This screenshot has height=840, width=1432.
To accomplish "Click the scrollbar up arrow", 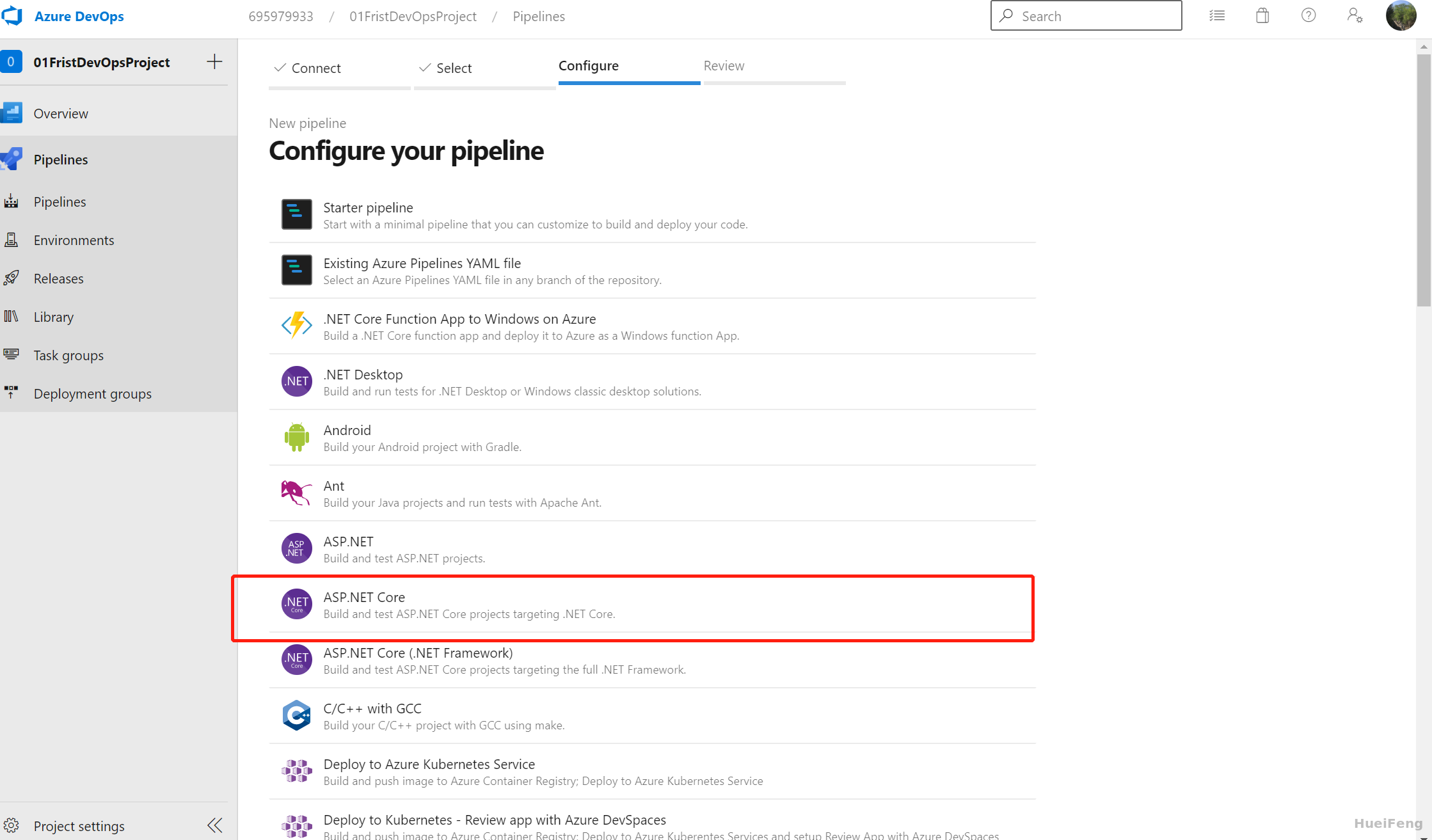I will 1424,46.
